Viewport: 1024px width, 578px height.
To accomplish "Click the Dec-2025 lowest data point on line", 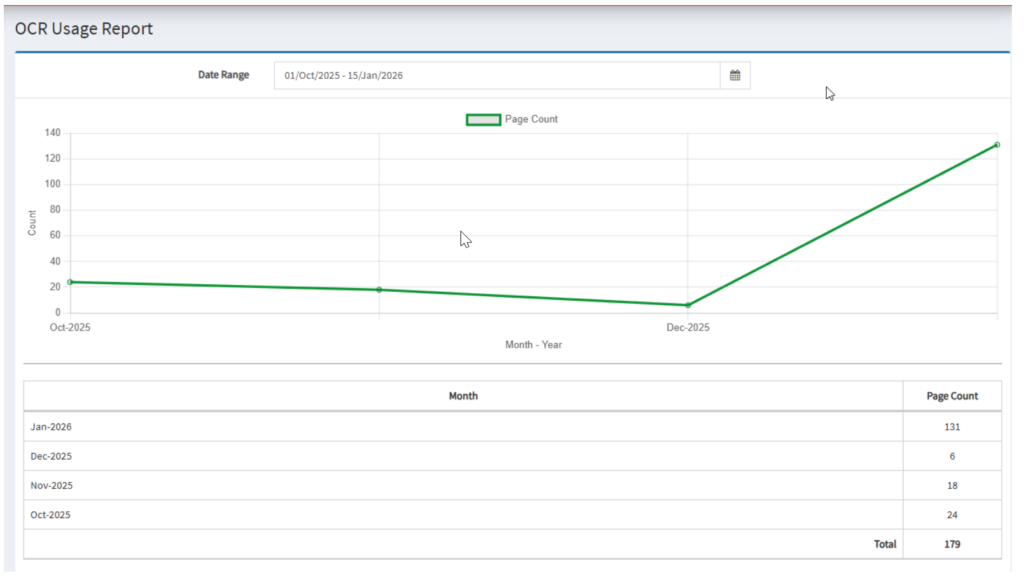I will (x=688, y=305).
